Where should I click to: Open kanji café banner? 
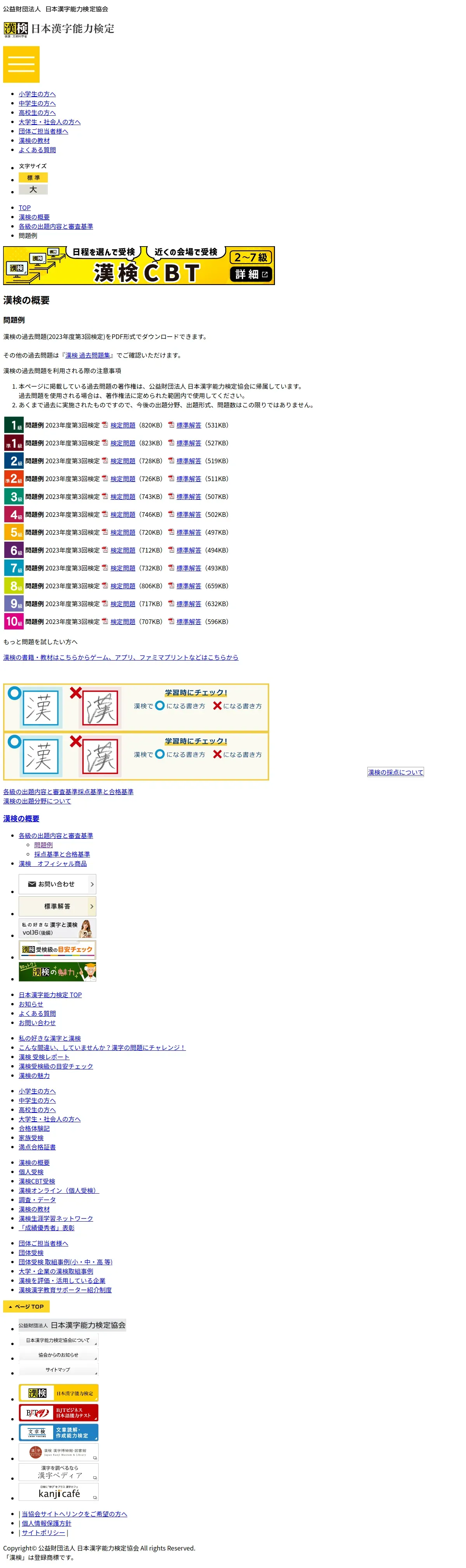coord(58,1492)
